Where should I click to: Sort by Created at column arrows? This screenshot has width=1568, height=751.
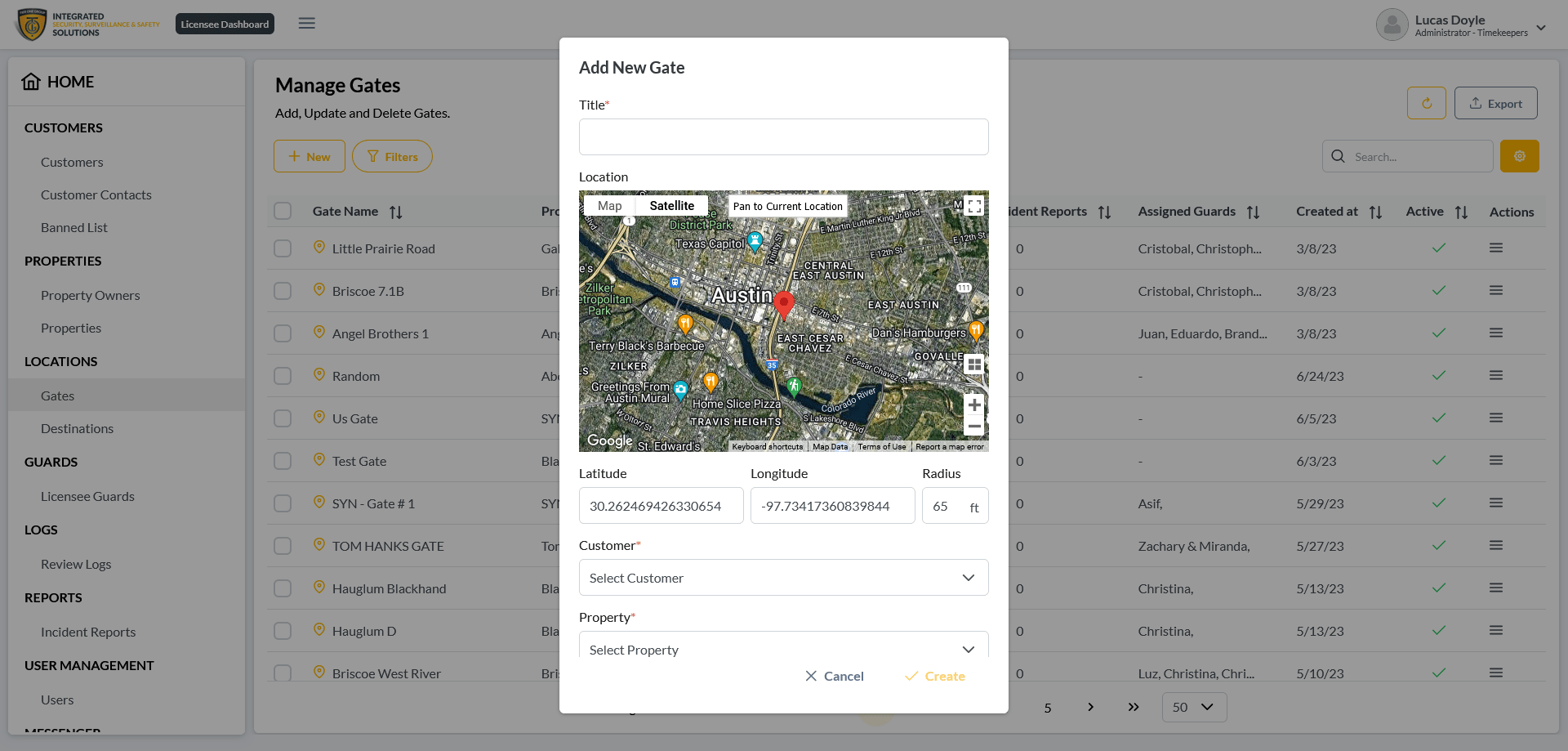click(1376, 212)
